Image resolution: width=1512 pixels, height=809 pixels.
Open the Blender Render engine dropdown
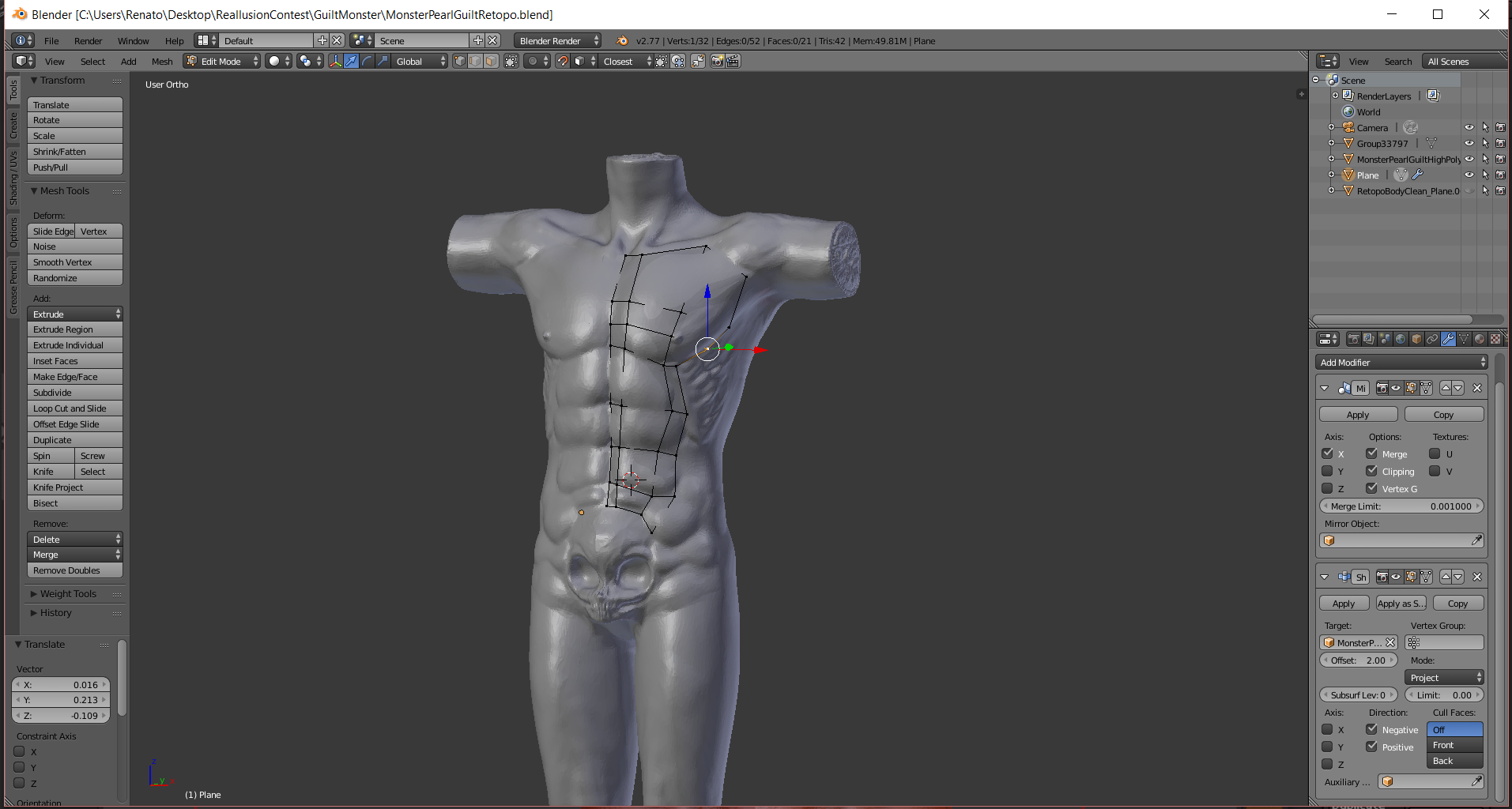coord(557,40)
